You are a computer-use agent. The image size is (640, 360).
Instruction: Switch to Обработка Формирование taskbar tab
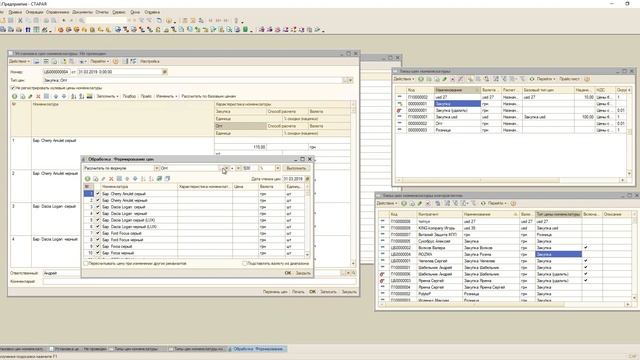257,349
